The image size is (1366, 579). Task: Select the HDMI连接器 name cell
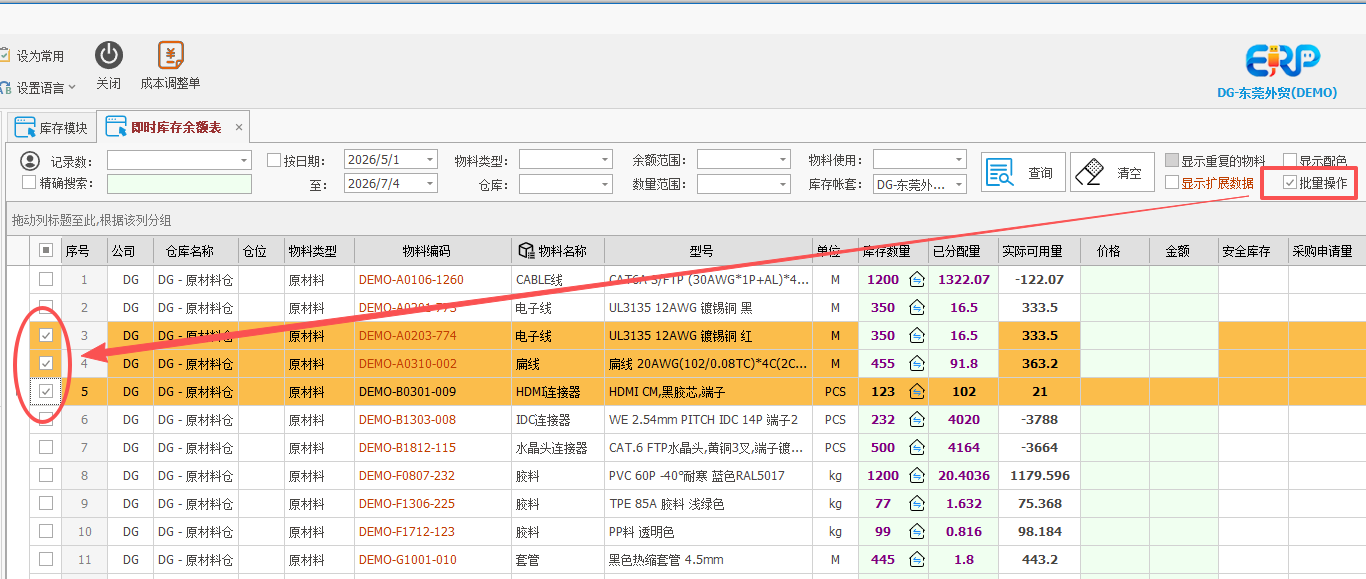(x=558, y=392)
